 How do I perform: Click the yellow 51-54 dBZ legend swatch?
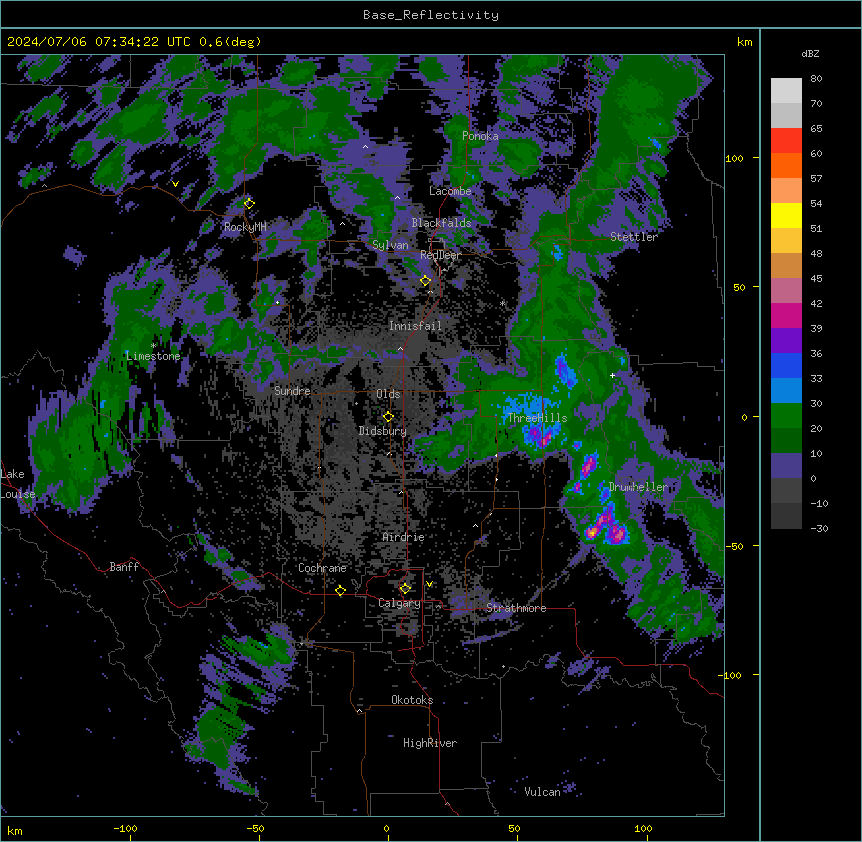click(786, 216)
